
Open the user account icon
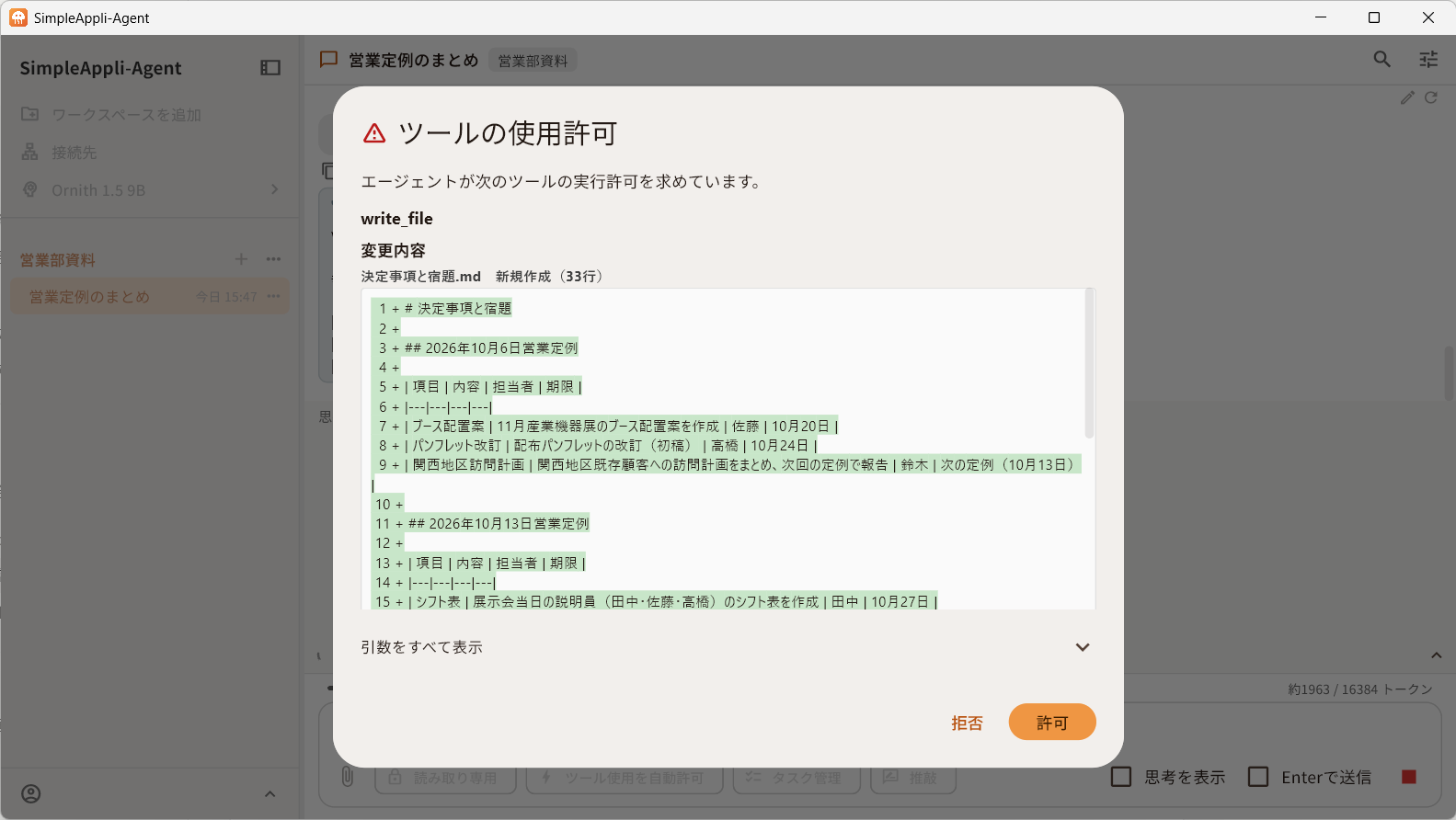(31, 793)
